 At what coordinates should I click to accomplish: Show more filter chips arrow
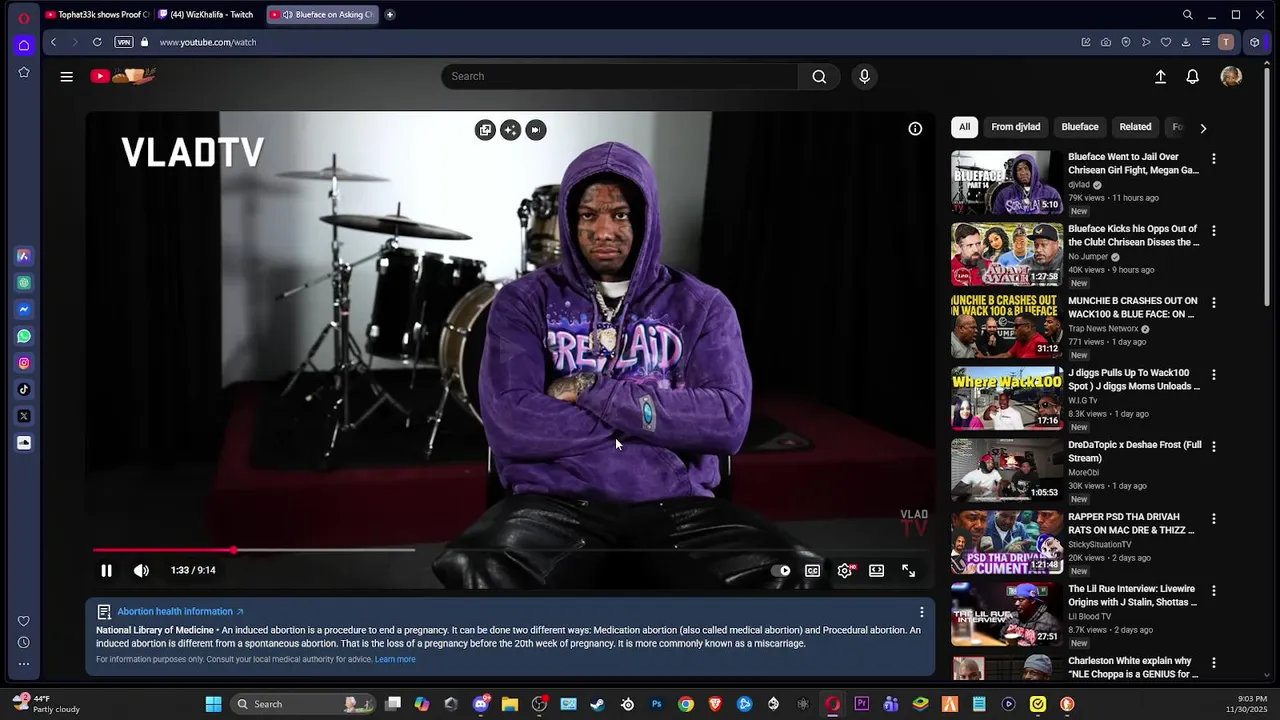coord(1203,128)
